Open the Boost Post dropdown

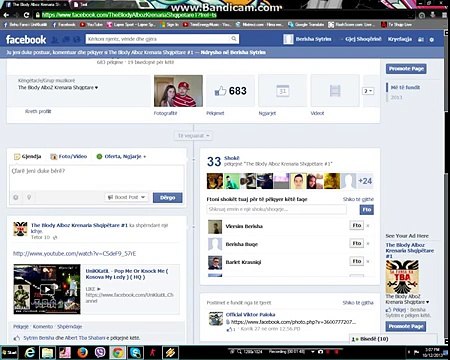point(127,197)
